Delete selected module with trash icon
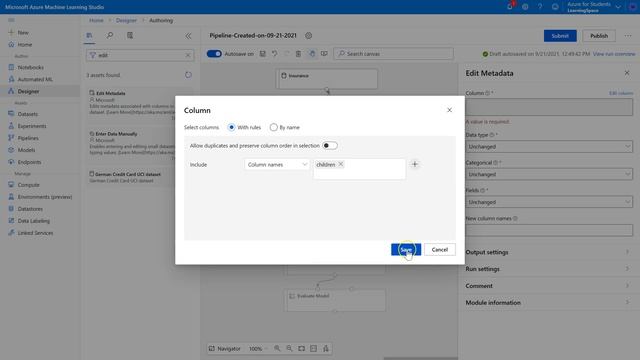This screenshot has width=640, height=360. (298, 54)
